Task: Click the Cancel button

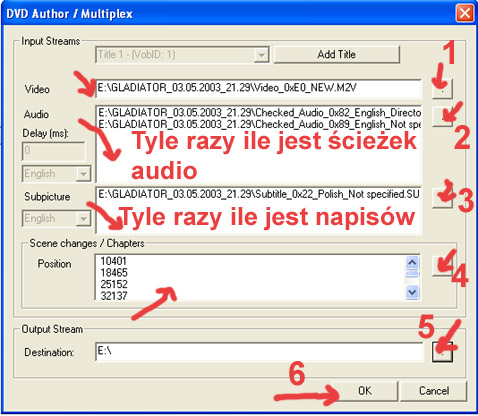Action: pos(434,391)
